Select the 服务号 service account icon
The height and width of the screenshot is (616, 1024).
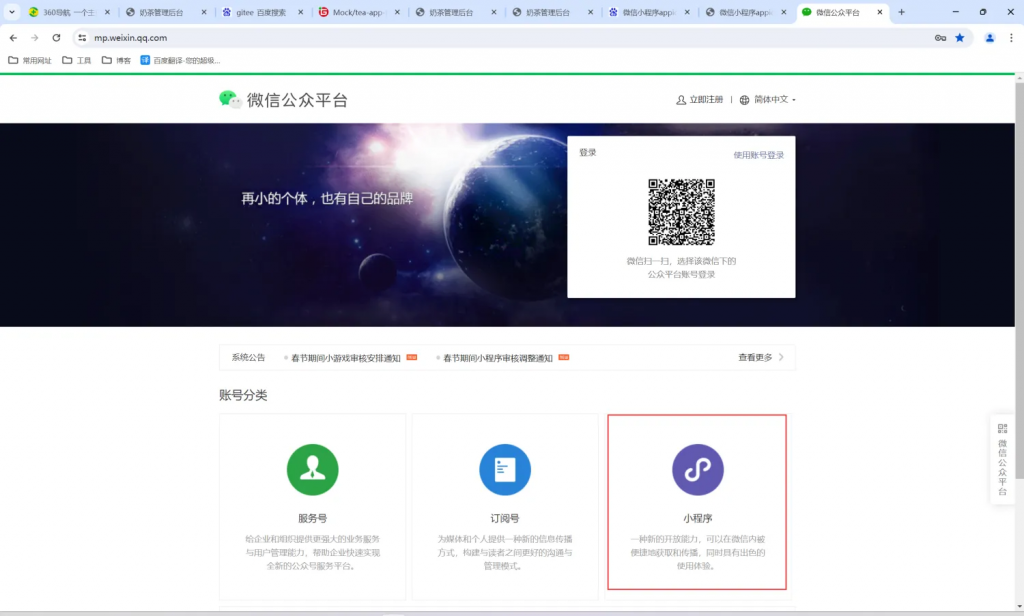[312, 470]
